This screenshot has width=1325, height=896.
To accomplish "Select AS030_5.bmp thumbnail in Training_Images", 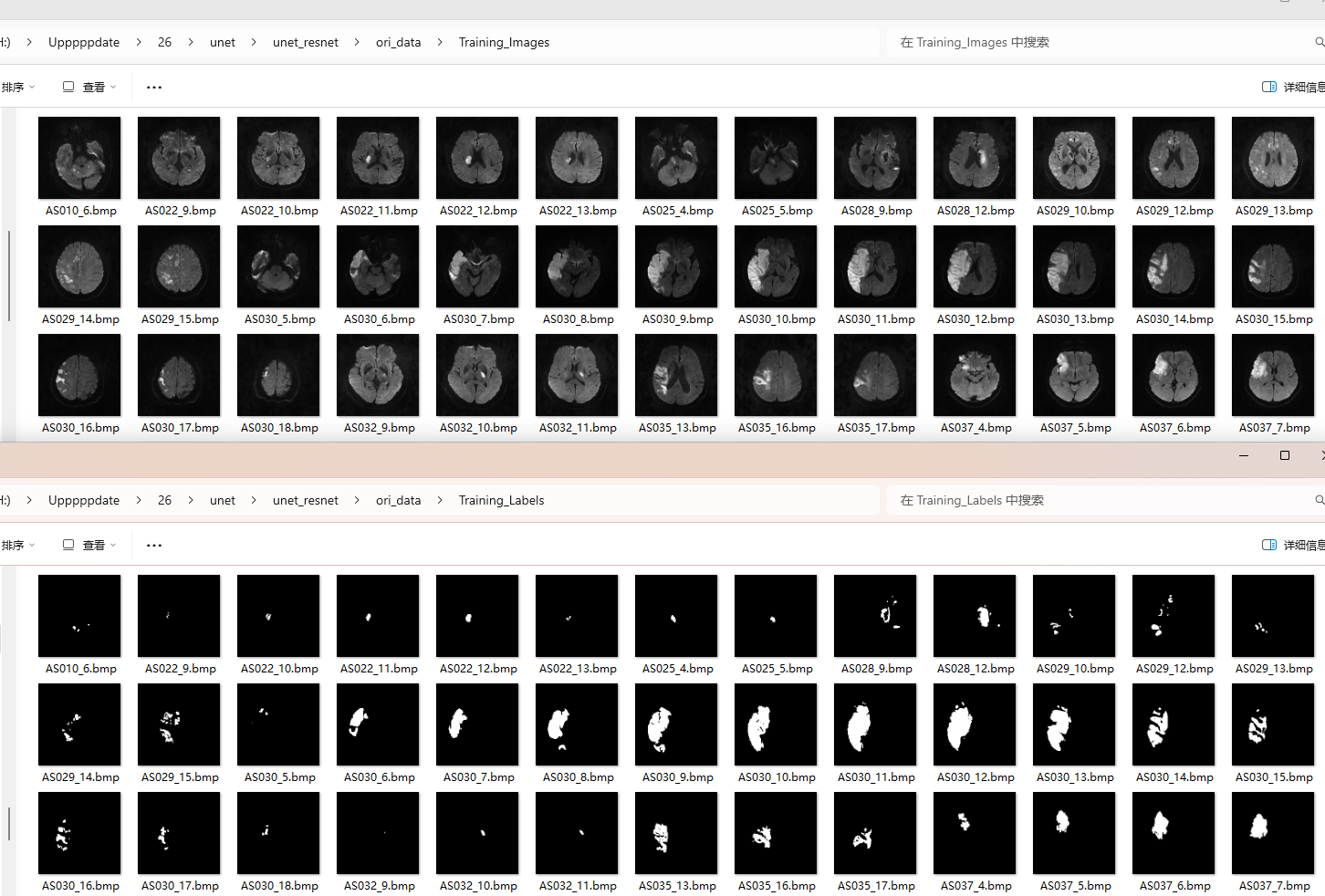I will click(x=278, y=266).
